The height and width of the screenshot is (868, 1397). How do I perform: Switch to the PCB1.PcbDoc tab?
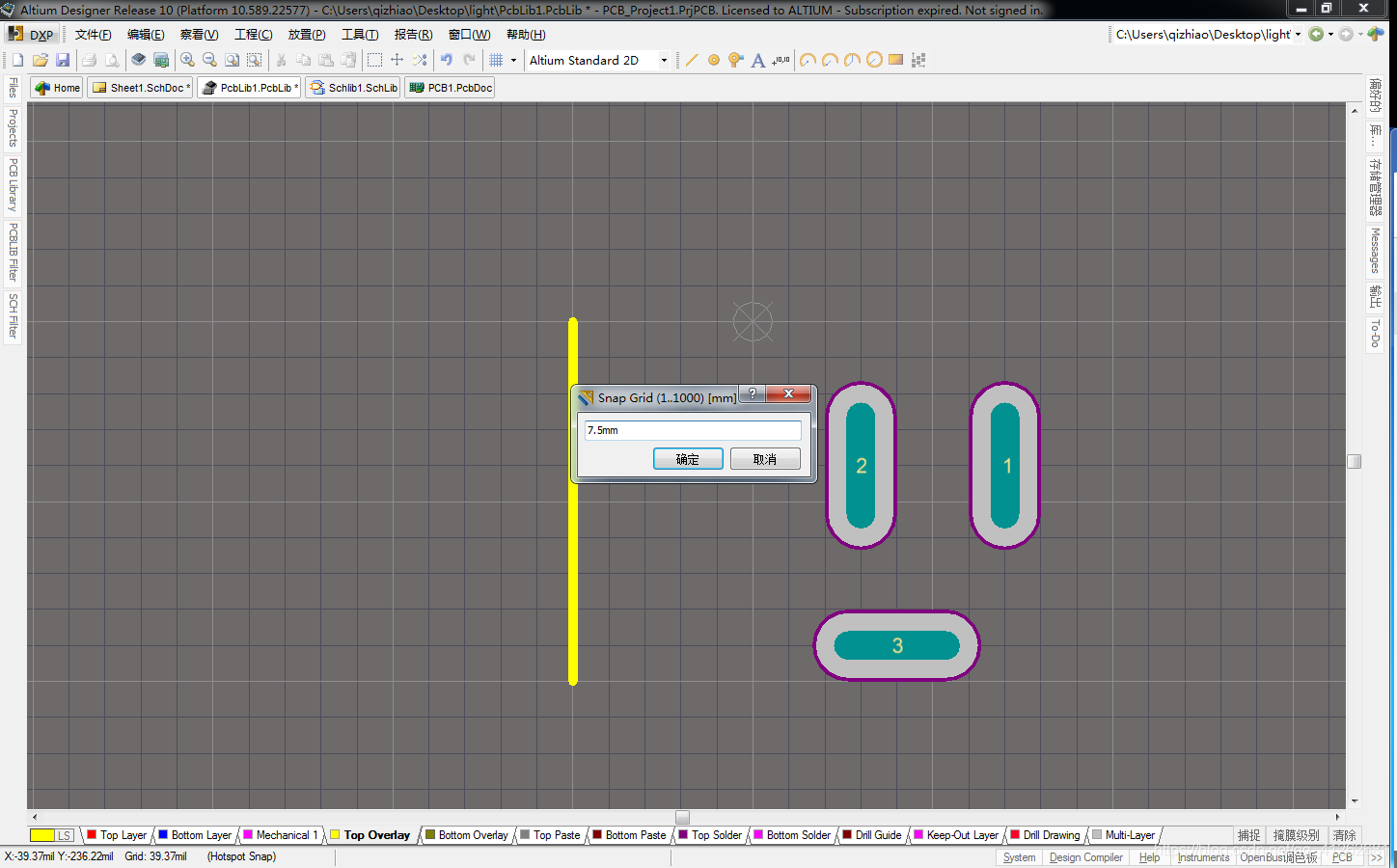pyautogui.click(x=451, y=88)
